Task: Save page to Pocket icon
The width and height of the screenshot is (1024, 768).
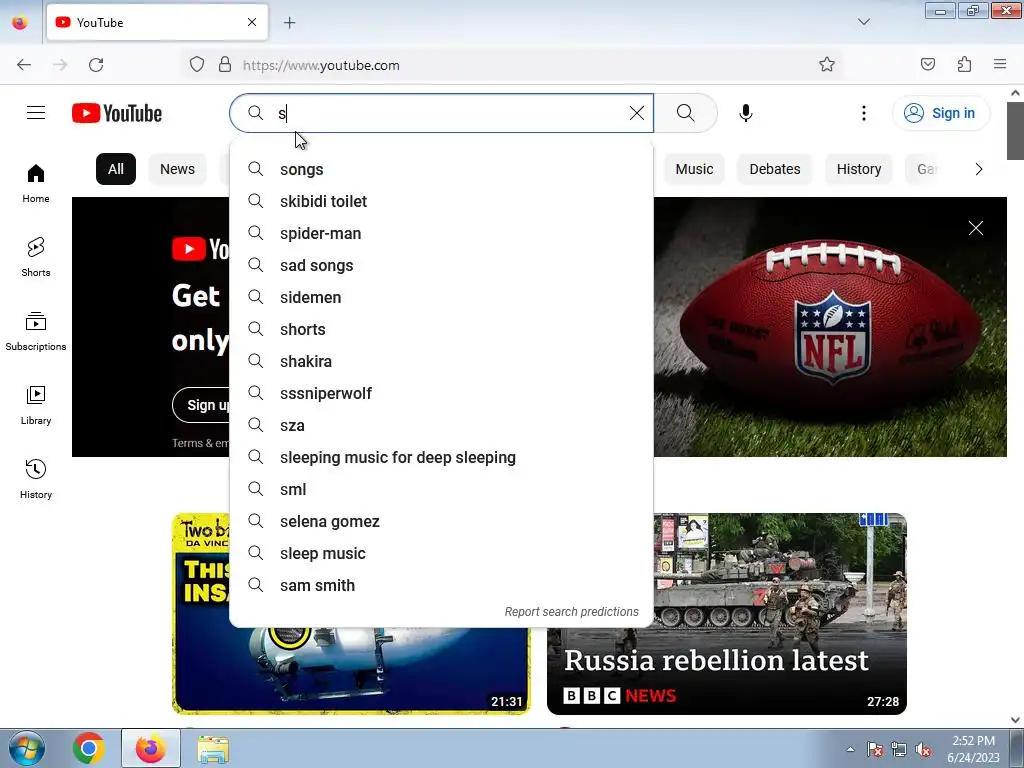Action: pyautogui.click(x=927, y=64)
